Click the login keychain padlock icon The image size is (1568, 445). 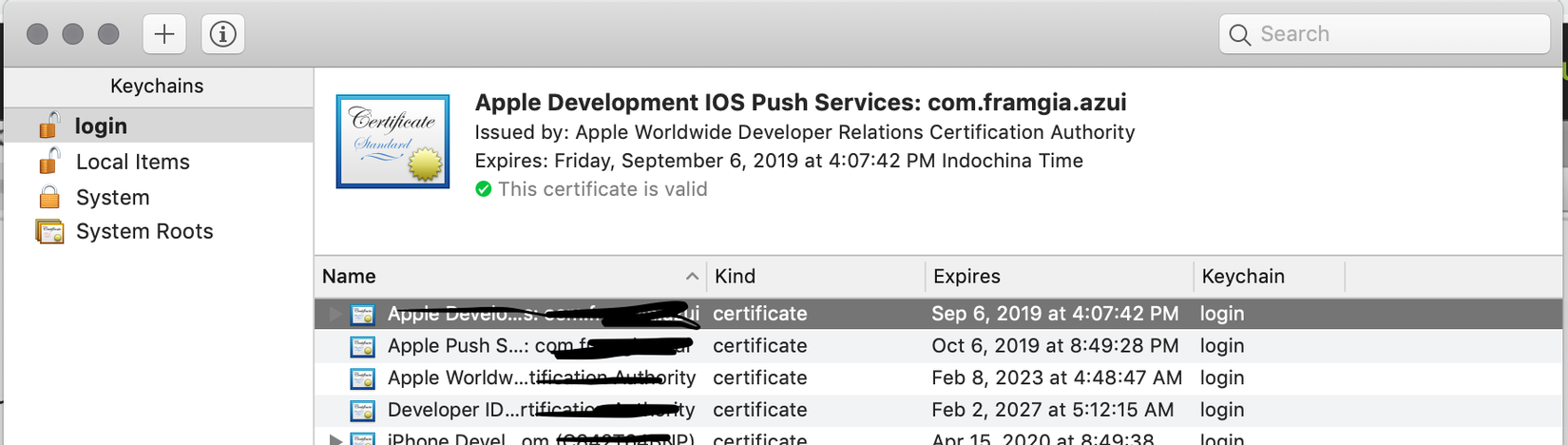(49, 126)
